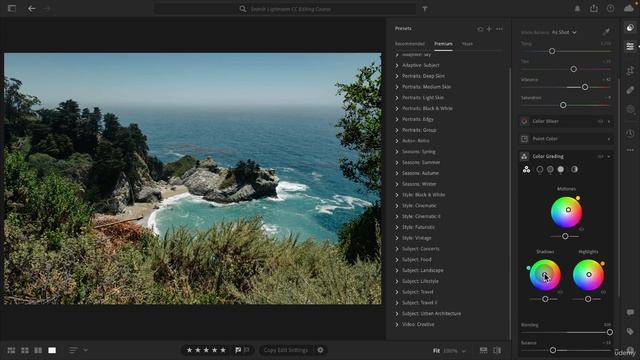Viewport: 640px width, 360px height.
Task: Click Vibrance slider handle
Action: pos(585,87)
